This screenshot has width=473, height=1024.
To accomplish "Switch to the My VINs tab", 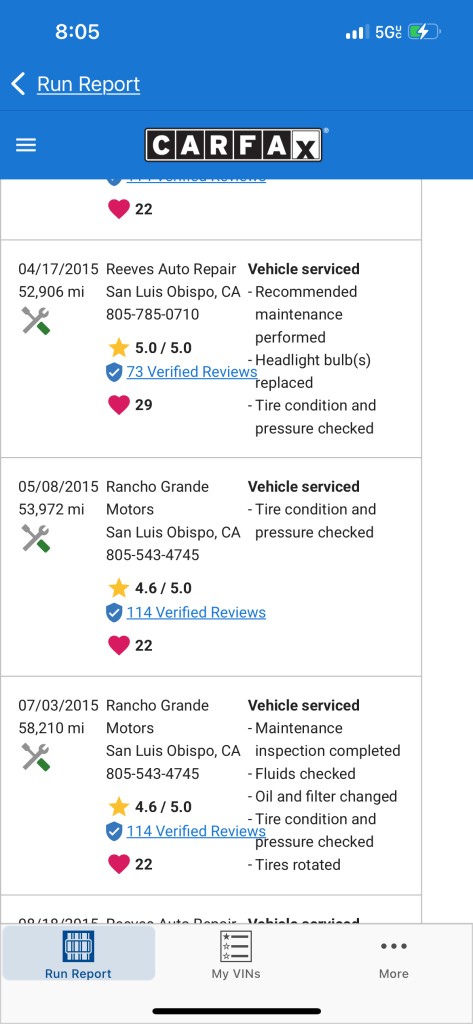I will pyautogui.click(x=236, y=954).
